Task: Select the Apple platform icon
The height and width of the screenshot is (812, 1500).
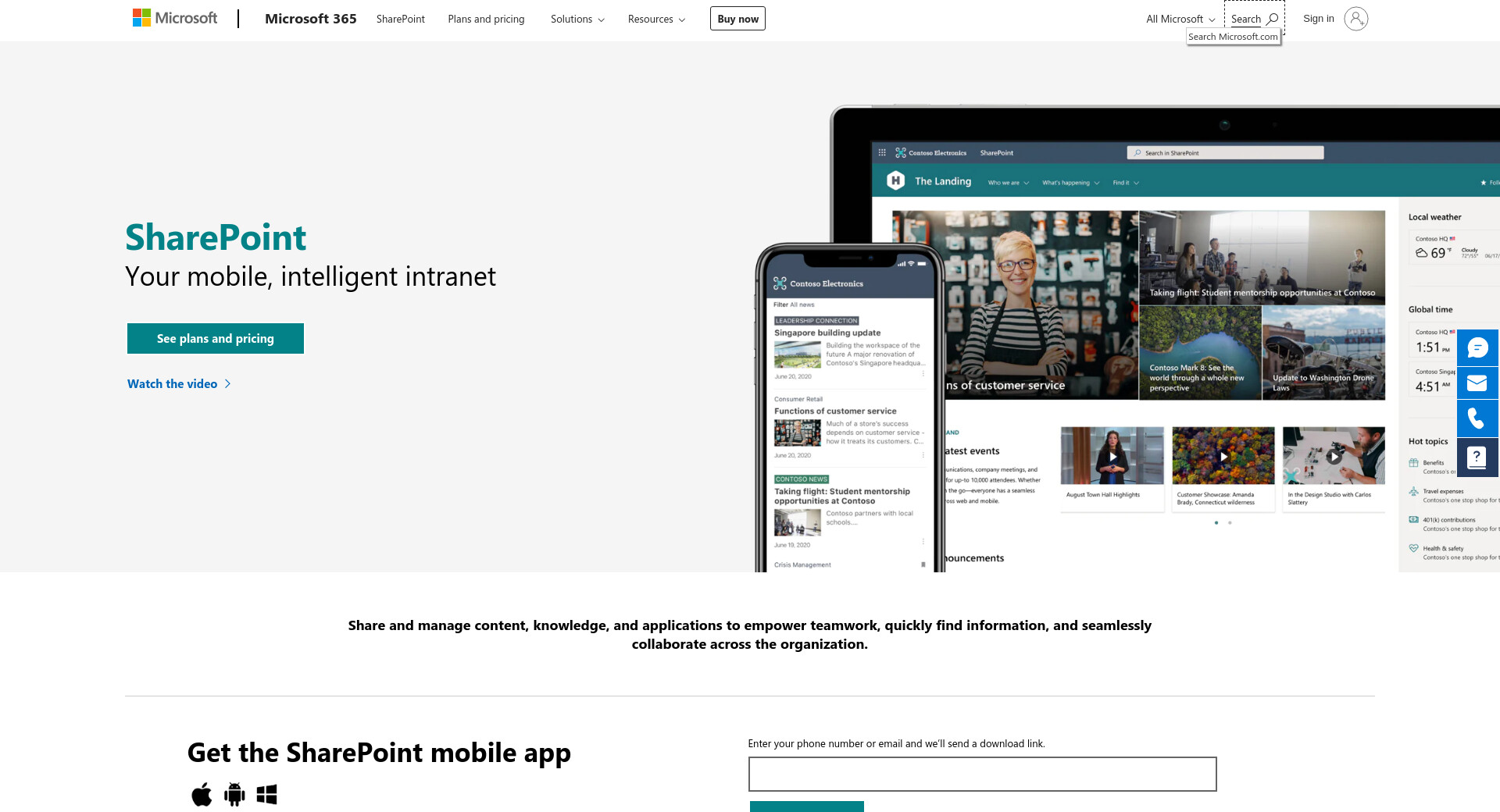Action: coord(202,794)
